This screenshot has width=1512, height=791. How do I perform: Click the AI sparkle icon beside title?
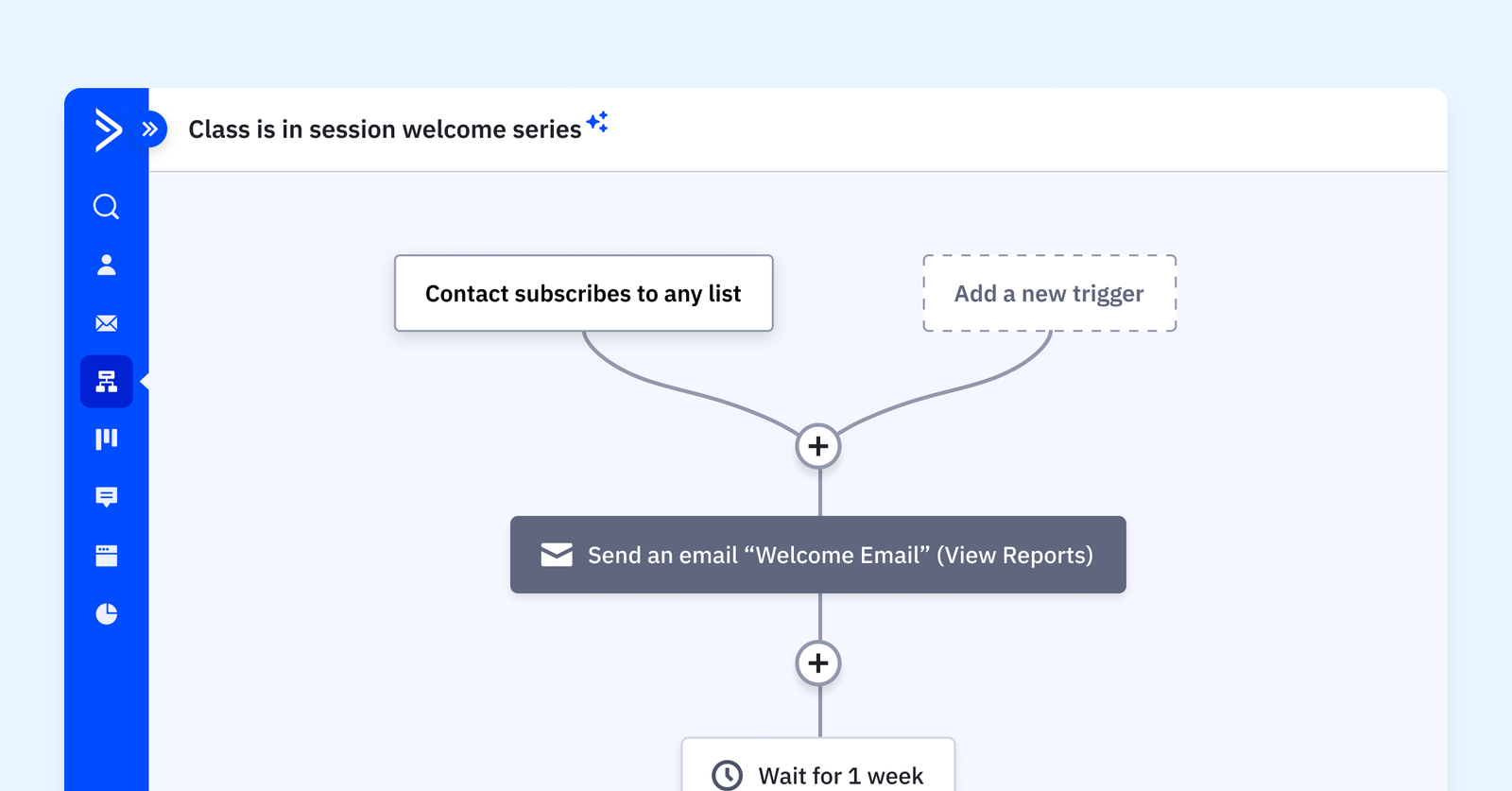click(x=597, y=122)
